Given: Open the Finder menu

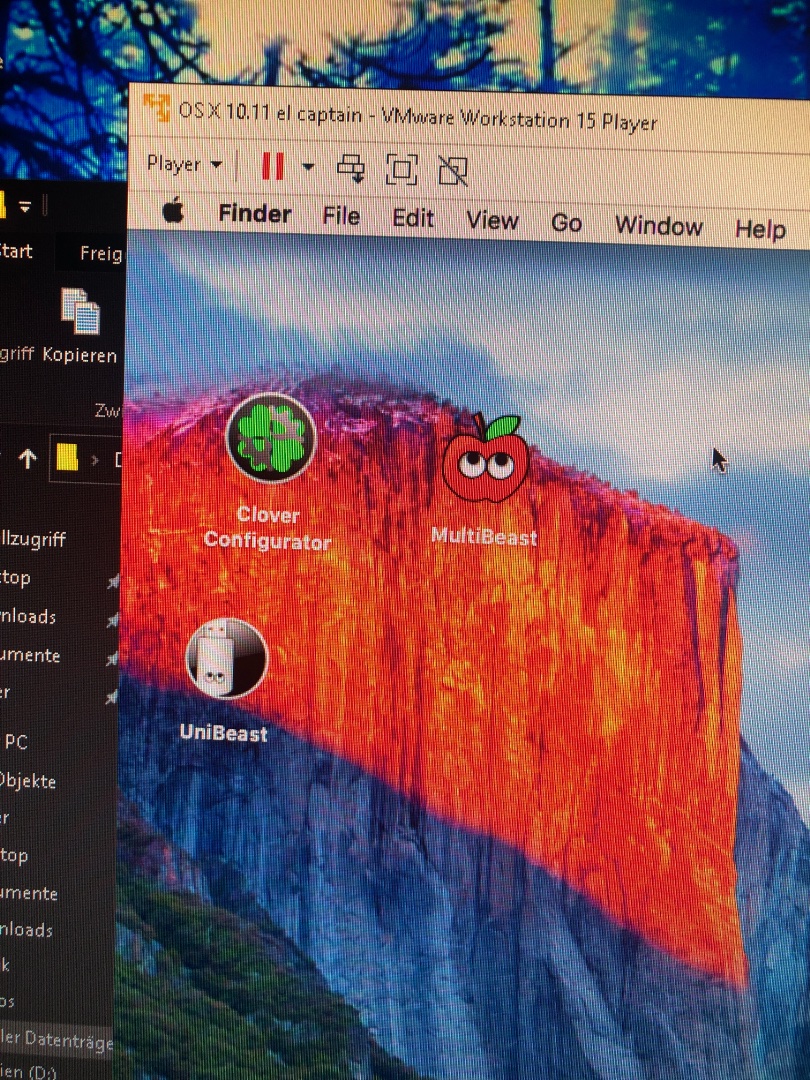Looking at the screenshot, I should [255, 214].
